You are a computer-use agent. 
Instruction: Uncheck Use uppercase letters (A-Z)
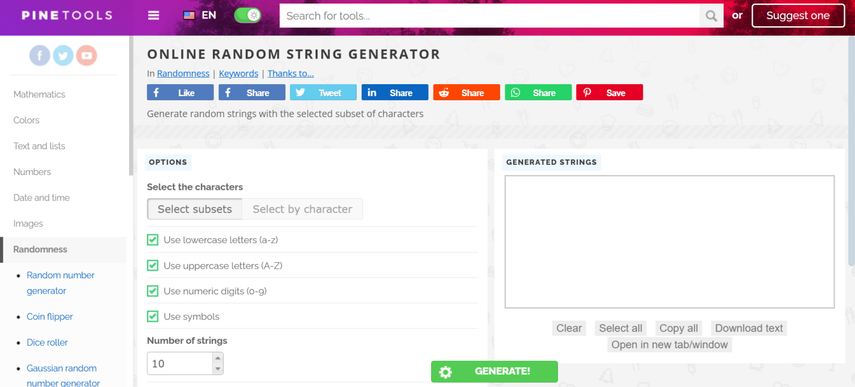153,265
